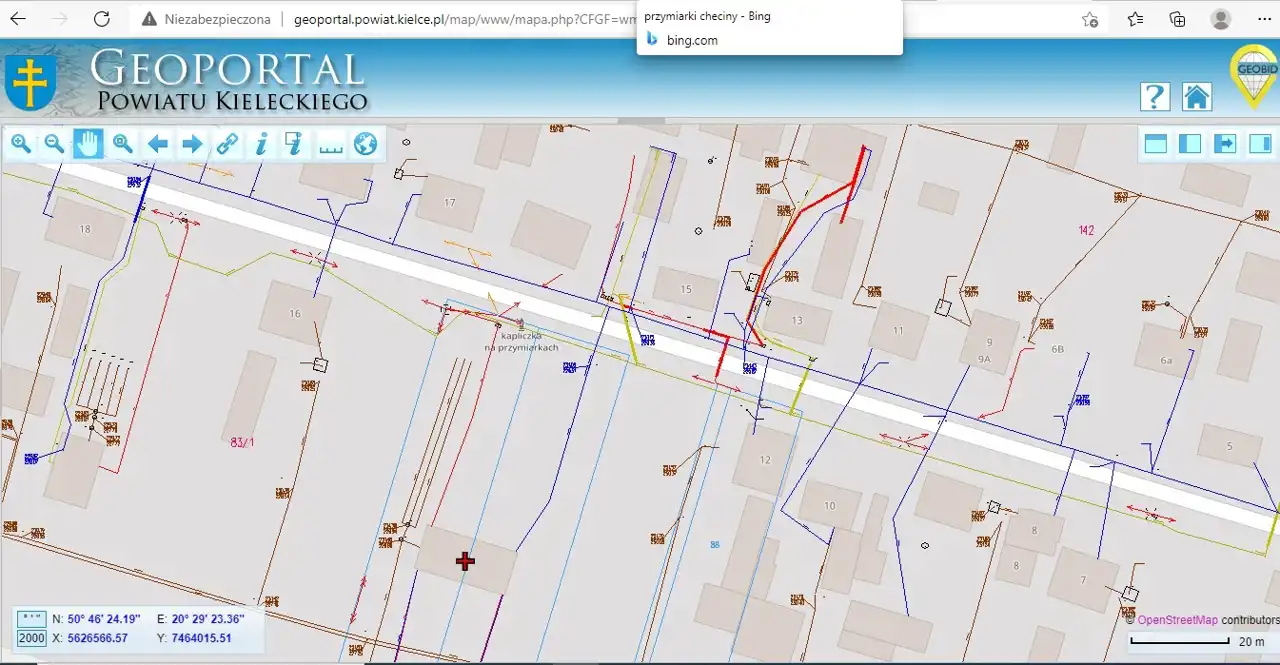Switch coordinates to degrees format button

coord(32,619)
